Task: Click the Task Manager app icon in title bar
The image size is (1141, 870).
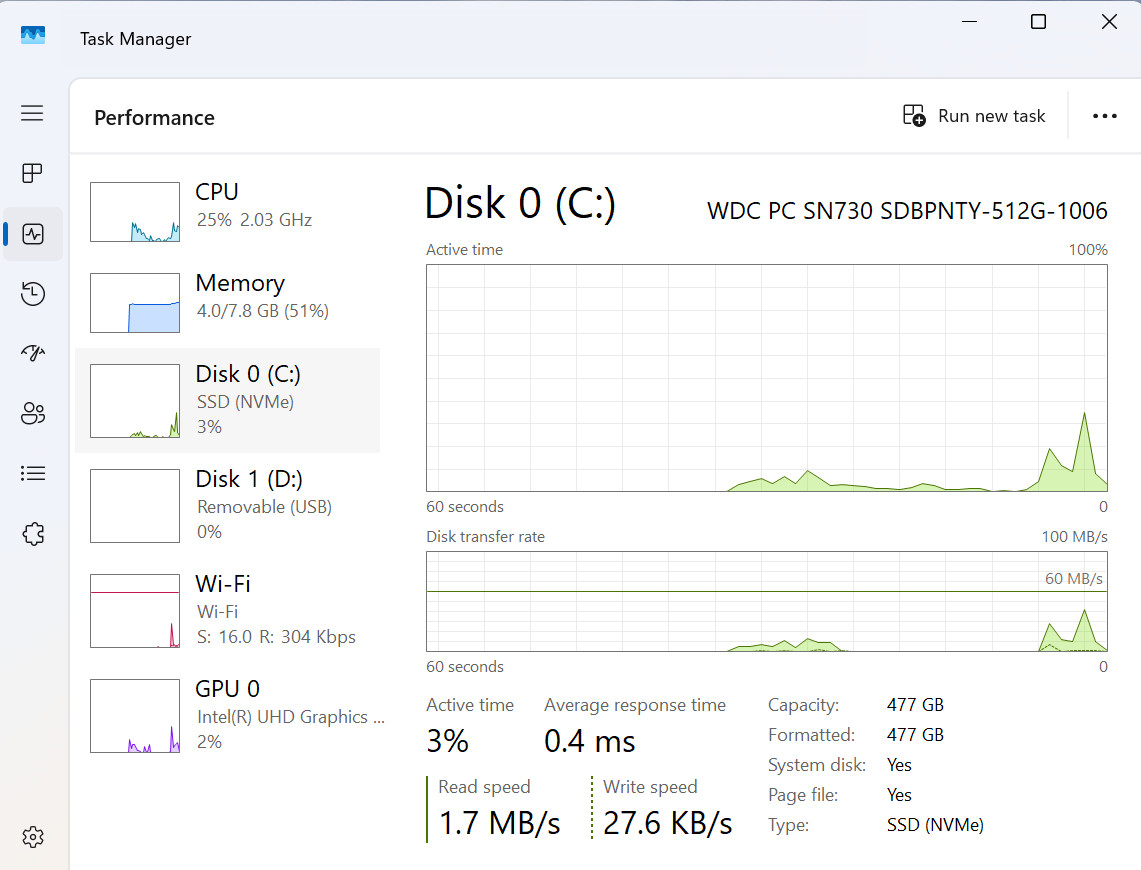Action: point(33,35)
